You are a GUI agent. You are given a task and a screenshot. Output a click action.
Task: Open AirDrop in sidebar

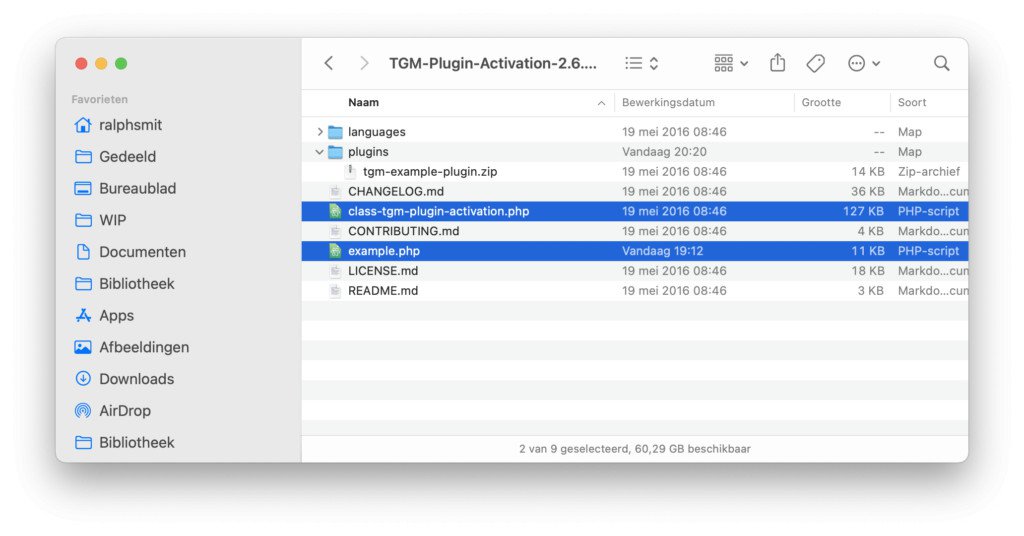113,411
